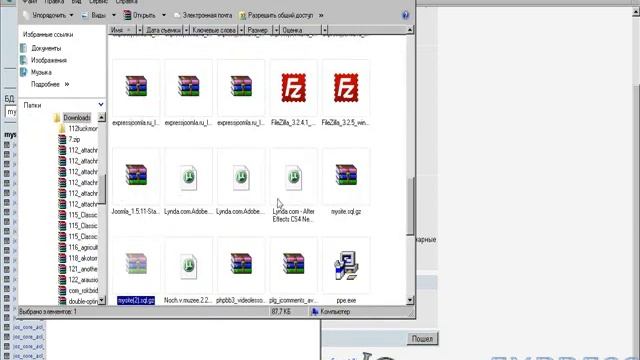The height and width of the screenshot is (360, 640).
Task: Select the Downloads folder in tree
Action: click(x=77, y=118)
